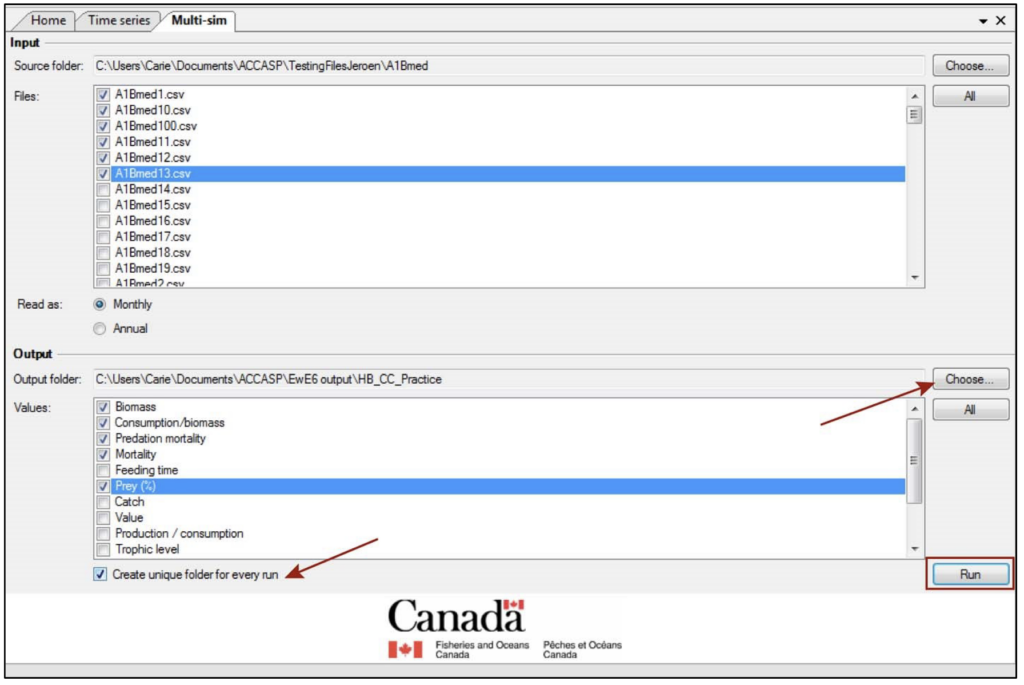
Task: Select the Monthly read-as option
Action: [x=100, y=304]
